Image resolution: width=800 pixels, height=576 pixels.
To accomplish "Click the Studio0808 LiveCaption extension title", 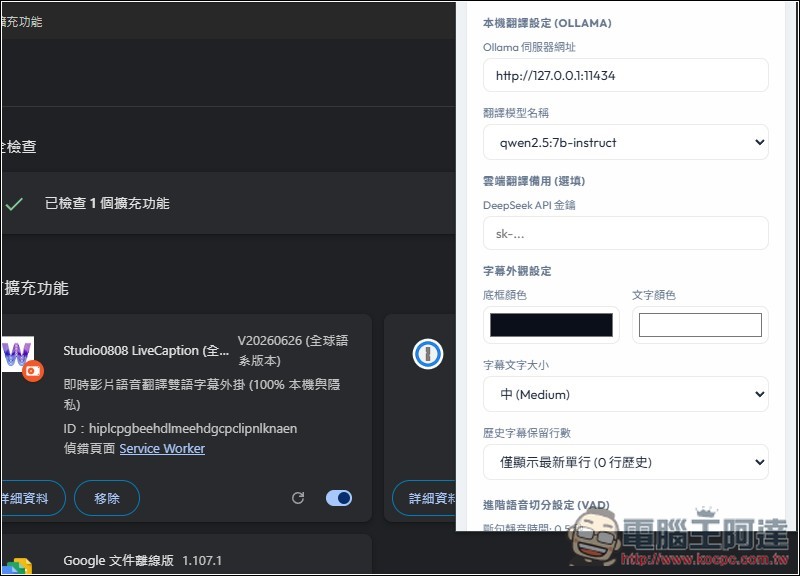I will [146, 351].
